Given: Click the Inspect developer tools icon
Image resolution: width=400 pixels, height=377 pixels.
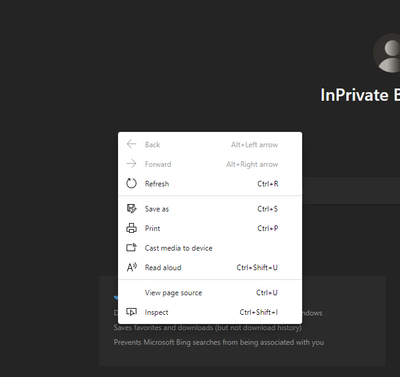Looking at the screenshot, I should (x=131, y=312).
